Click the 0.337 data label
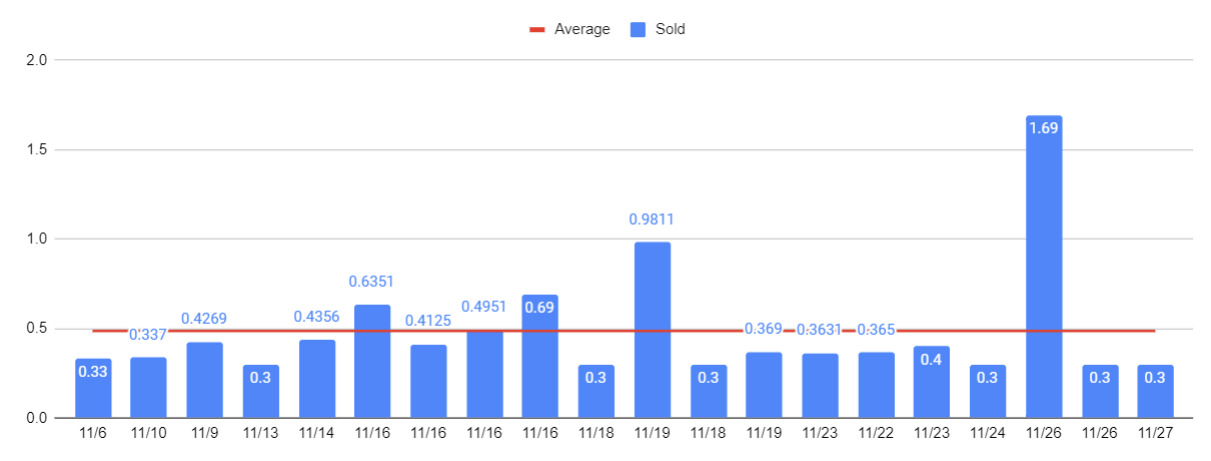 [x=148, y=334]
